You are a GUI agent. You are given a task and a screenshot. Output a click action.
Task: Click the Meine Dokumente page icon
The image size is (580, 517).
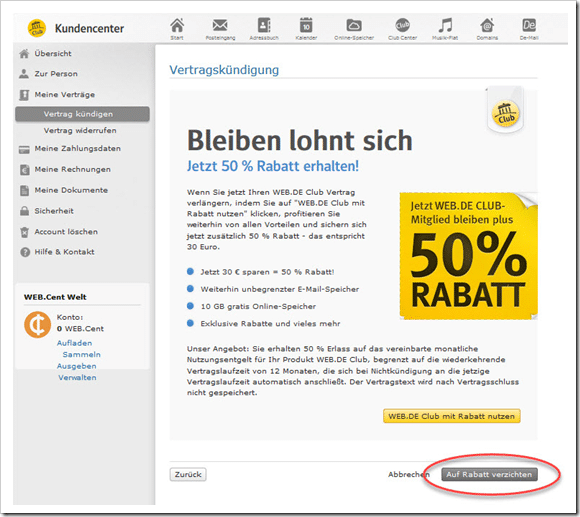point(24,190)
